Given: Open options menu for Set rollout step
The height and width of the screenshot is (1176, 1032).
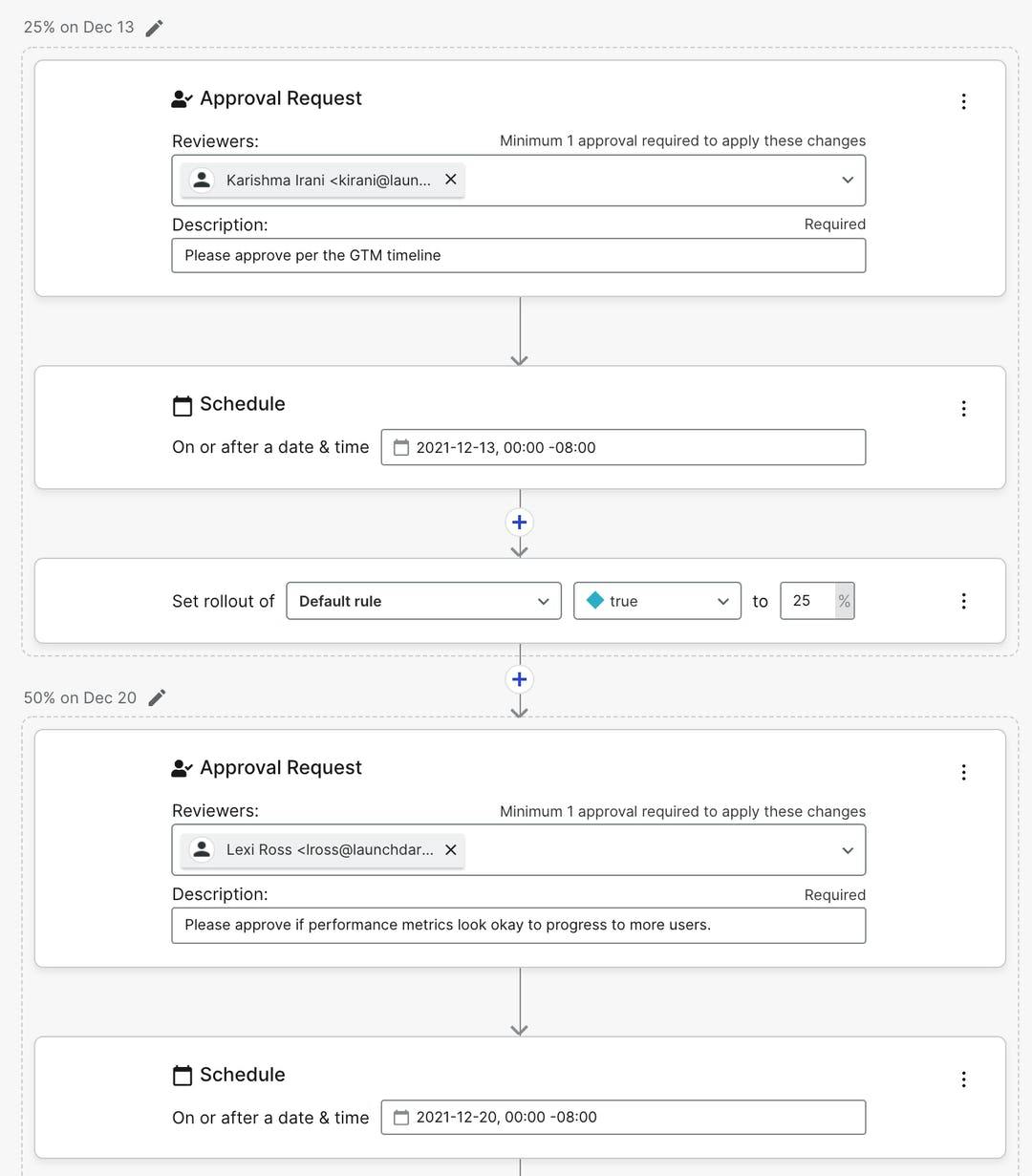Looking at the screenshot, I should tap(963, 601).
